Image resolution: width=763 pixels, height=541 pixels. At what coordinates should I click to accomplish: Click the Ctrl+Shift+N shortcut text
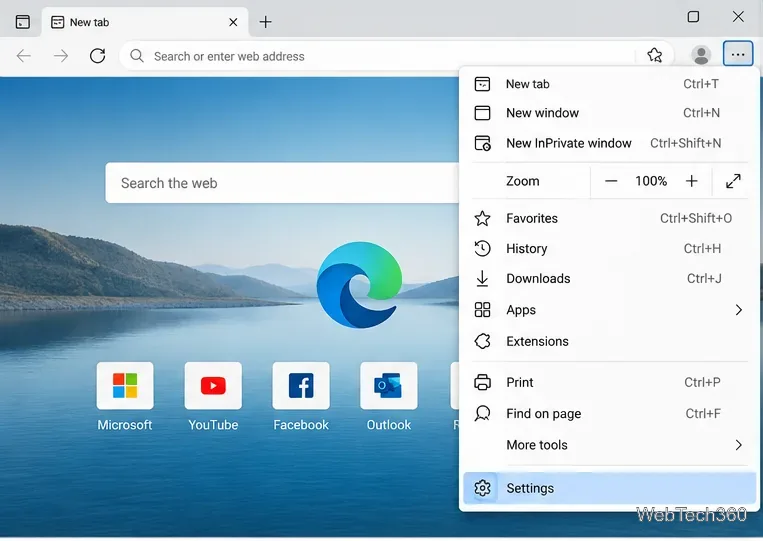pos(686,143)
